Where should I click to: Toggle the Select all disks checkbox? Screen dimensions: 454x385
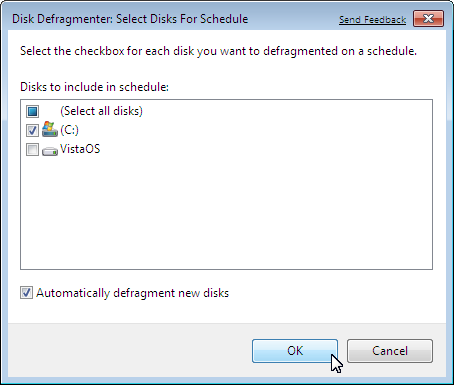click(x=32, y=111)
